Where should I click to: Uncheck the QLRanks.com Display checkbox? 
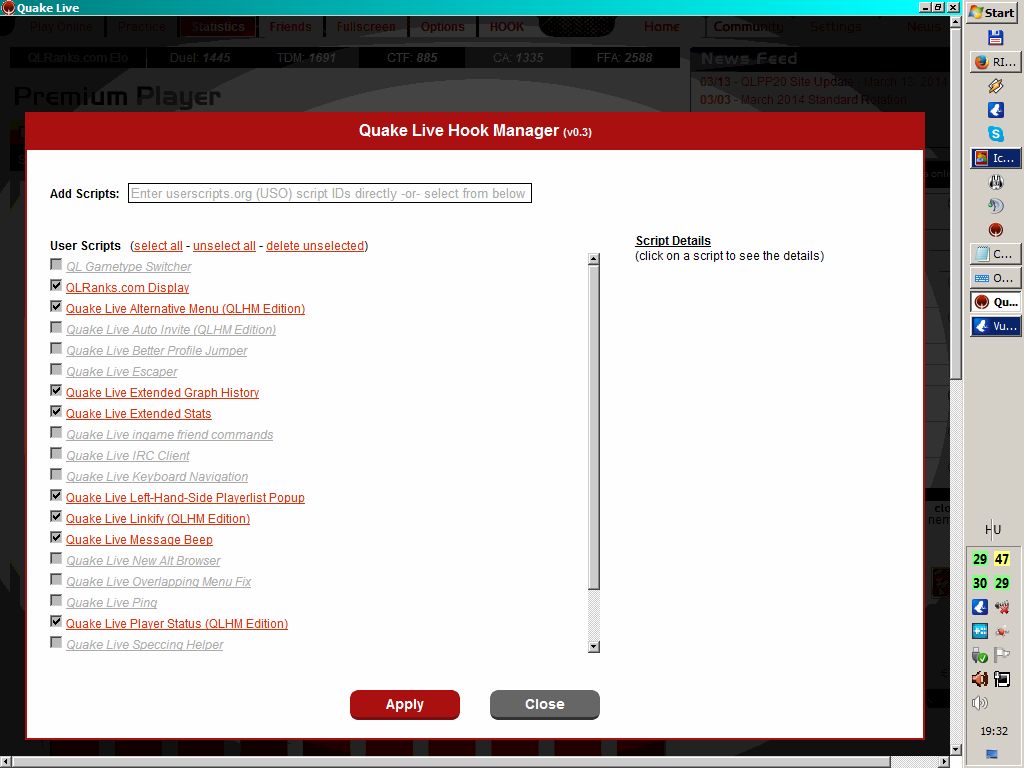tap(56, 285)
